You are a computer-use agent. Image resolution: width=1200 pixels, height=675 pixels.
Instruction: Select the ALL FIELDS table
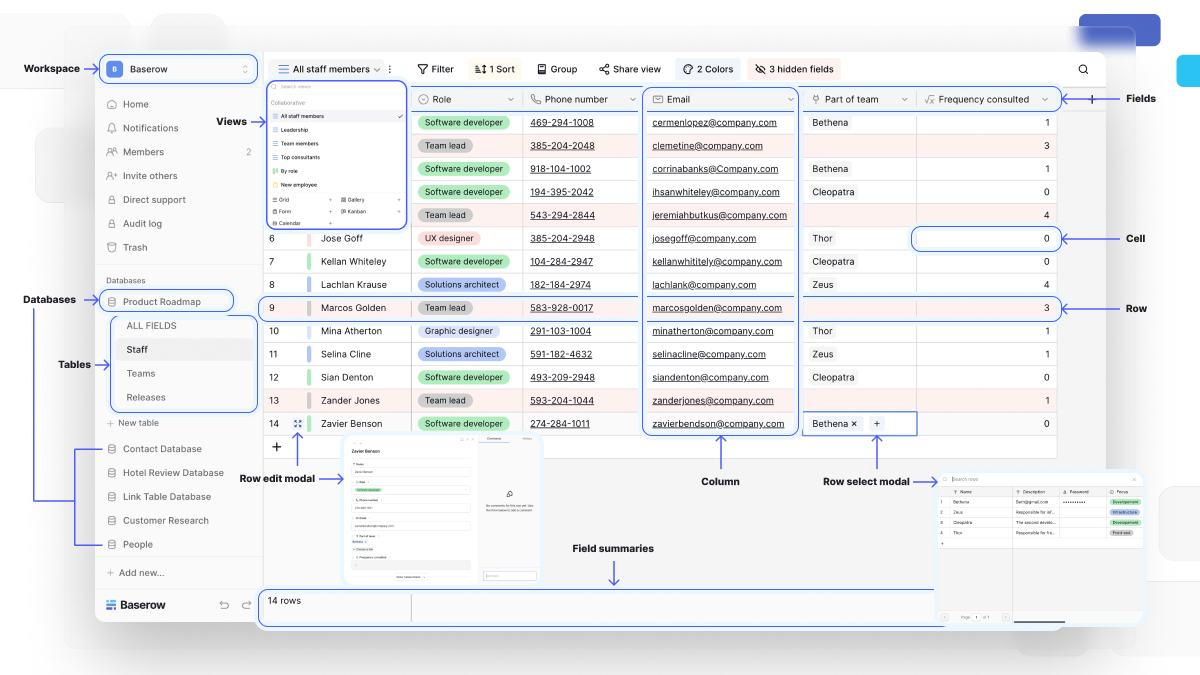point(151,326)
